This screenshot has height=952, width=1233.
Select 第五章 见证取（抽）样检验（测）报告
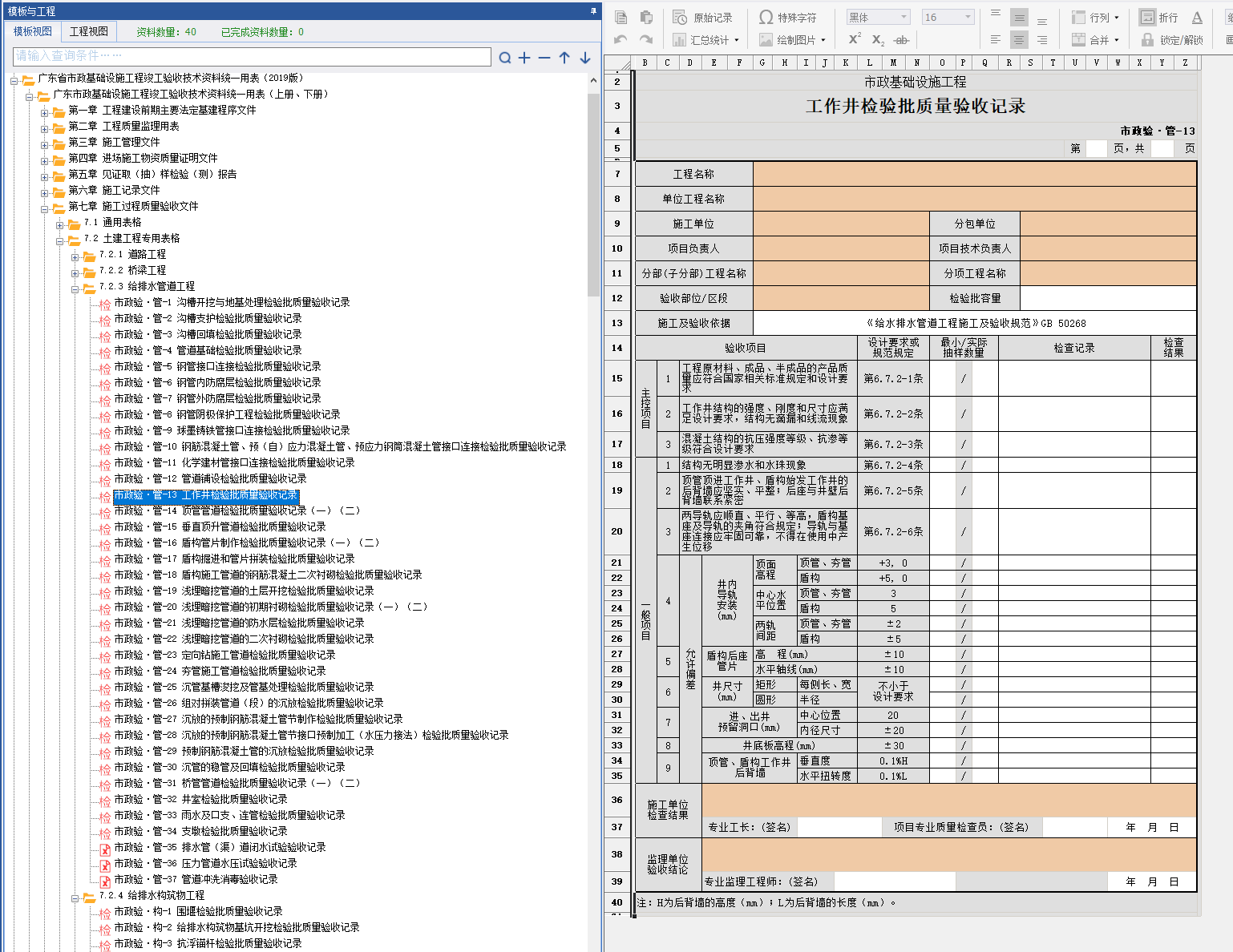(x=152, y=174)
